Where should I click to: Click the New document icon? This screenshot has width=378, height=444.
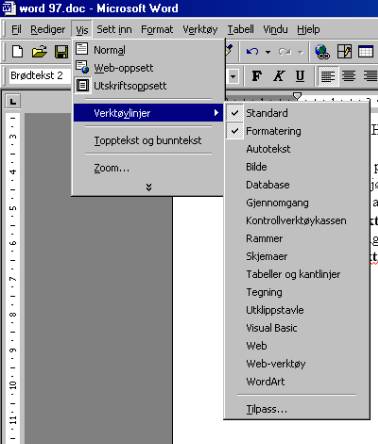point(17,52)
